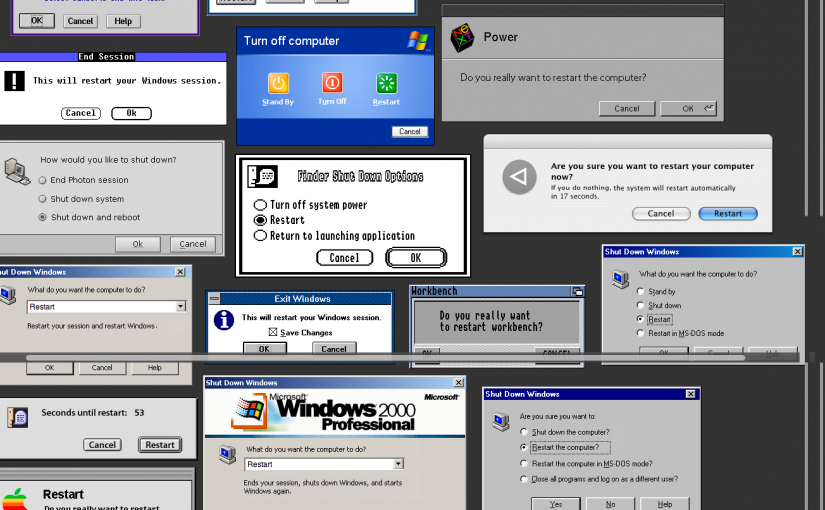825x510 pixels.
Task: Click the blue info icon in Exit Windows
Action: tap(224, 320)
